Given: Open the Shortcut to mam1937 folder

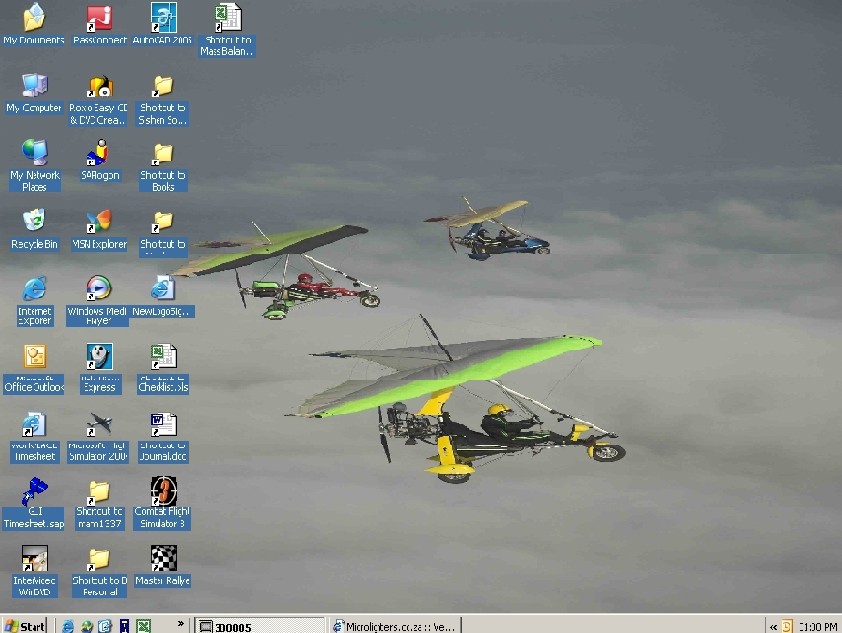Looking at the screenshot, I should tap(99, 505).
